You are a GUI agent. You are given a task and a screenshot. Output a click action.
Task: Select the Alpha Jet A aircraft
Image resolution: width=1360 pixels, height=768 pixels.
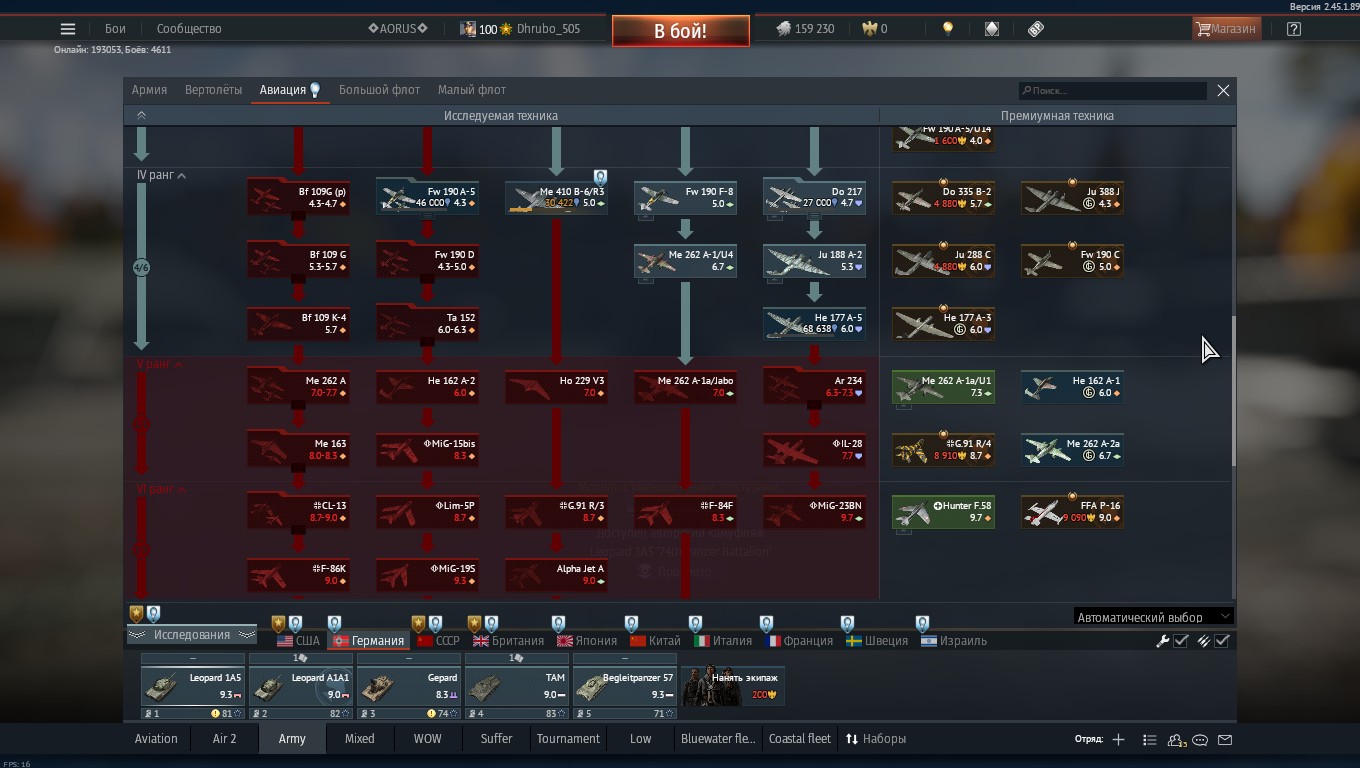click(x=556, y=575)
